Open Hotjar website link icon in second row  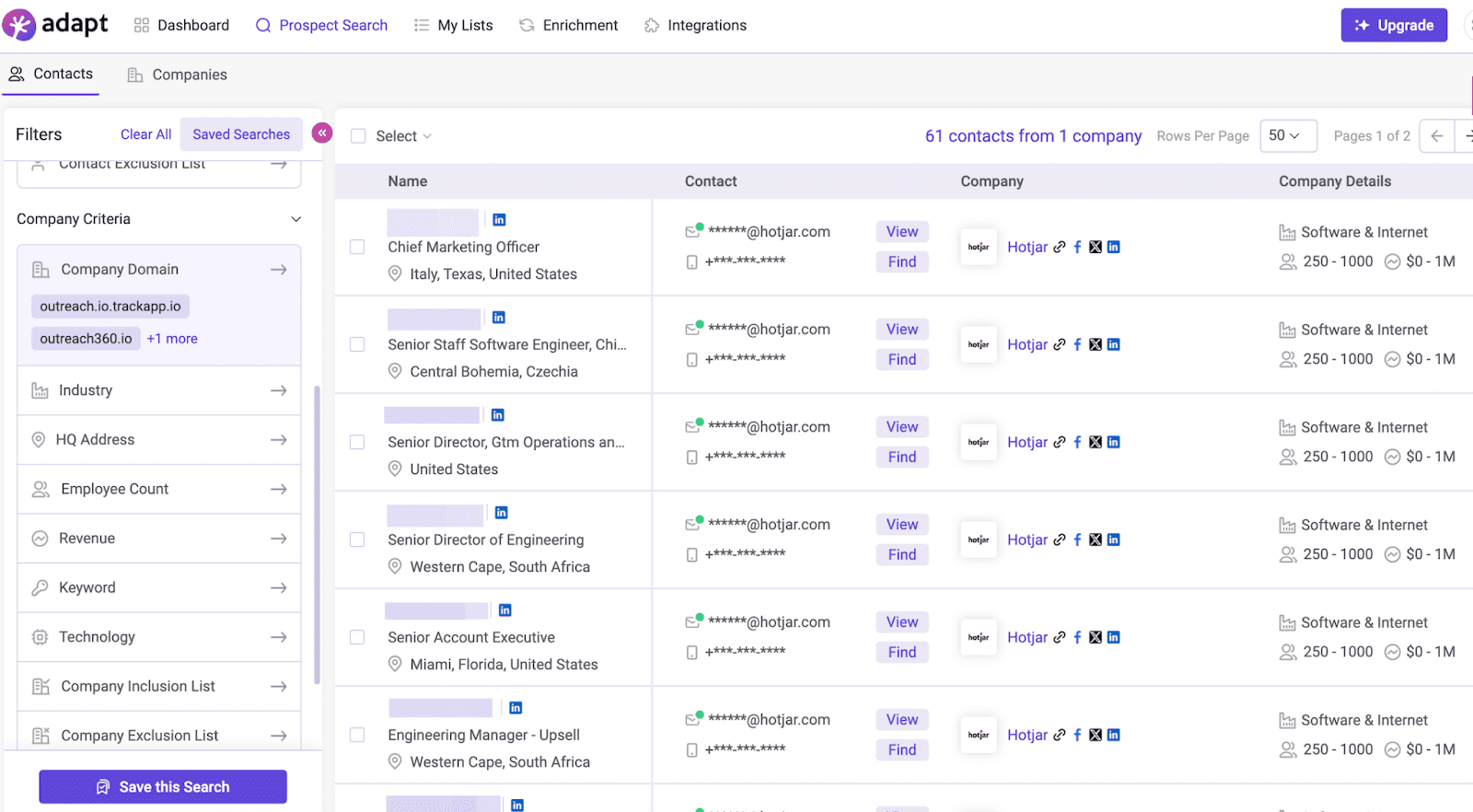pos(1060,345)
